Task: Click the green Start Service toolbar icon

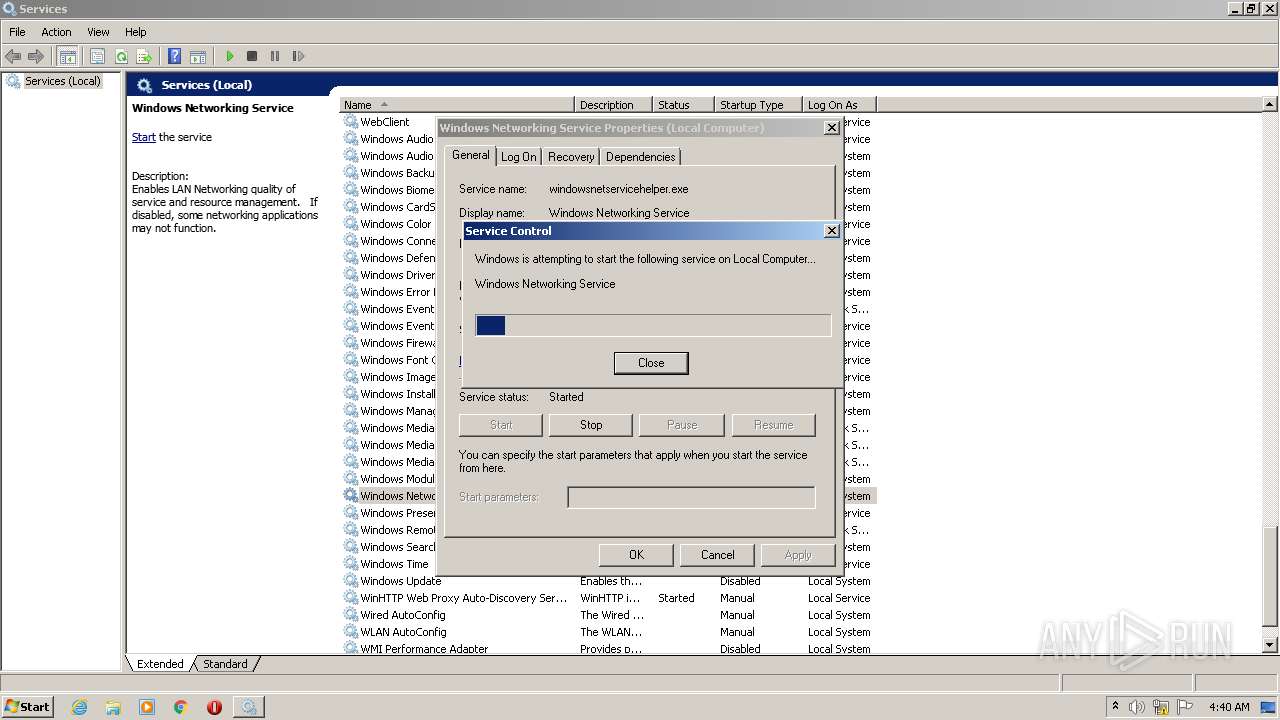Action: [230, 56]
